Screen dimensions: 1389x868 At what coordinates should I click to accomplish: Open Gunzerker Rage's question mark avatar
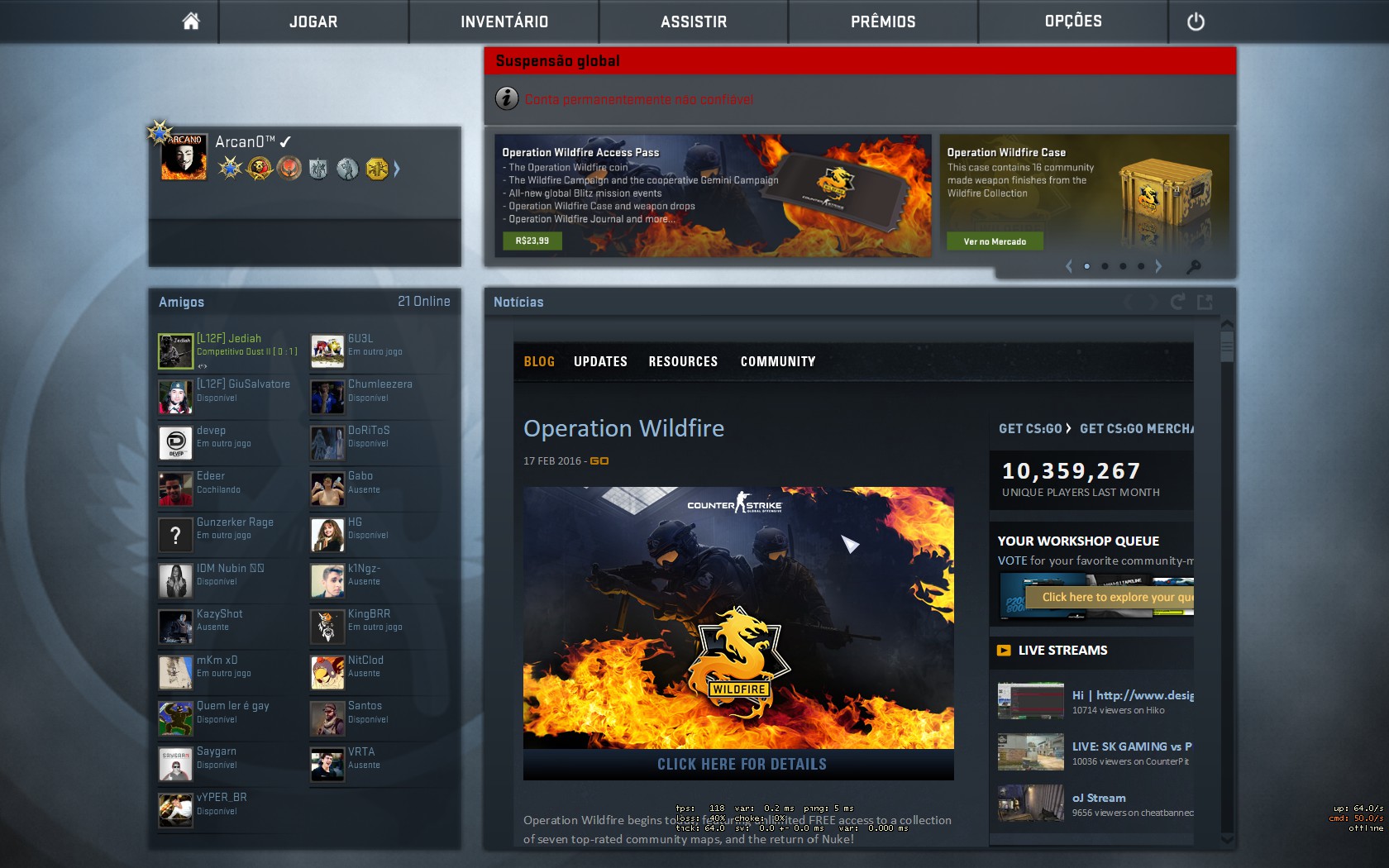point(175,535)
